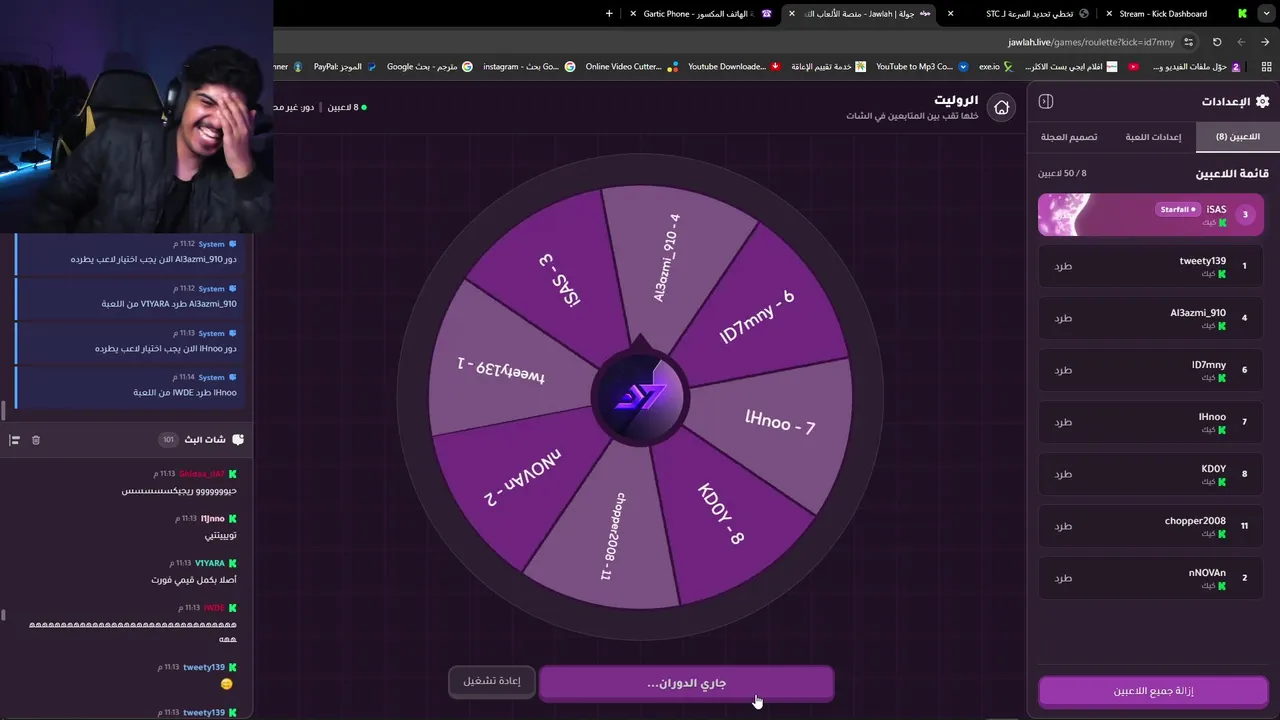Click the chopper2008 name in player list
1280x720 pixels.
[1195, 521]
